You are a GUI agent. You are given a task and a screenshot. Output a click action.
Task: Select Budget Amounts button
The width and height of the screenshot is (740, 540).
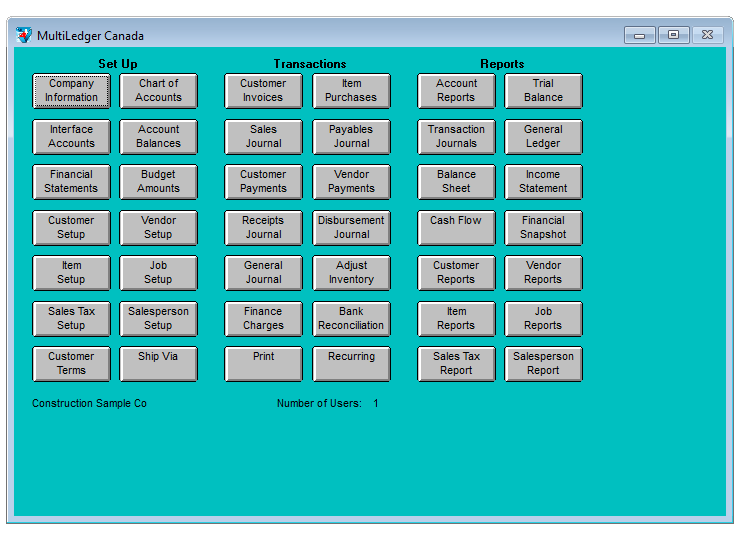[159, 182]
